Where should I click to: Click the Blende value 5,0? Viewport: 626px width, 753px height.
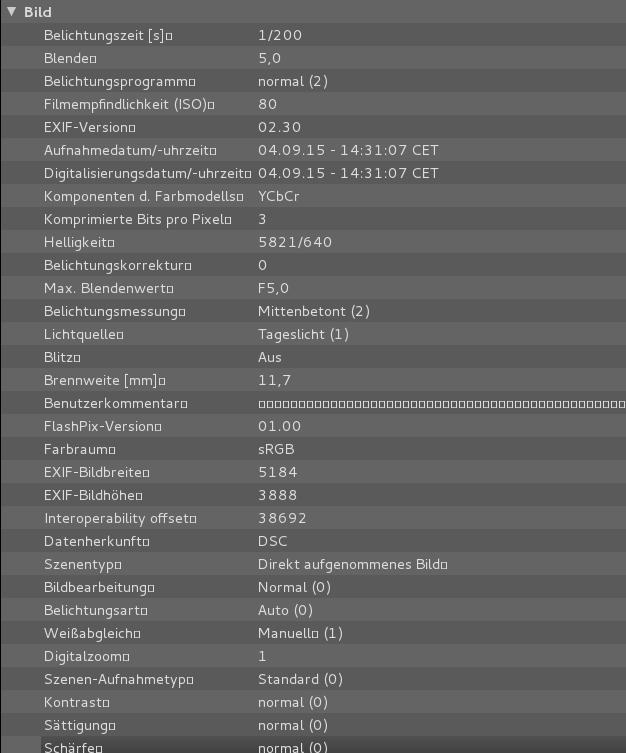pos(269,58)
